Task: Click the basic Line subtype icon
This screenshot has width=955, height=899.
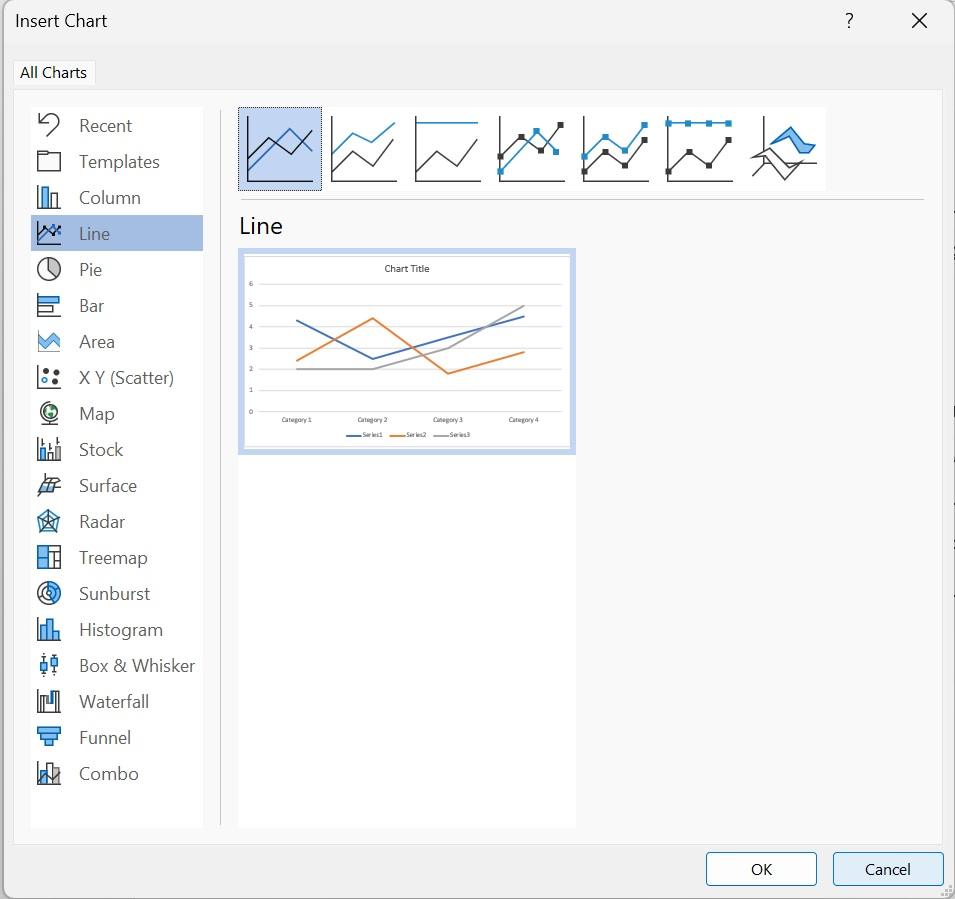Action: click(x=280, y=149)
